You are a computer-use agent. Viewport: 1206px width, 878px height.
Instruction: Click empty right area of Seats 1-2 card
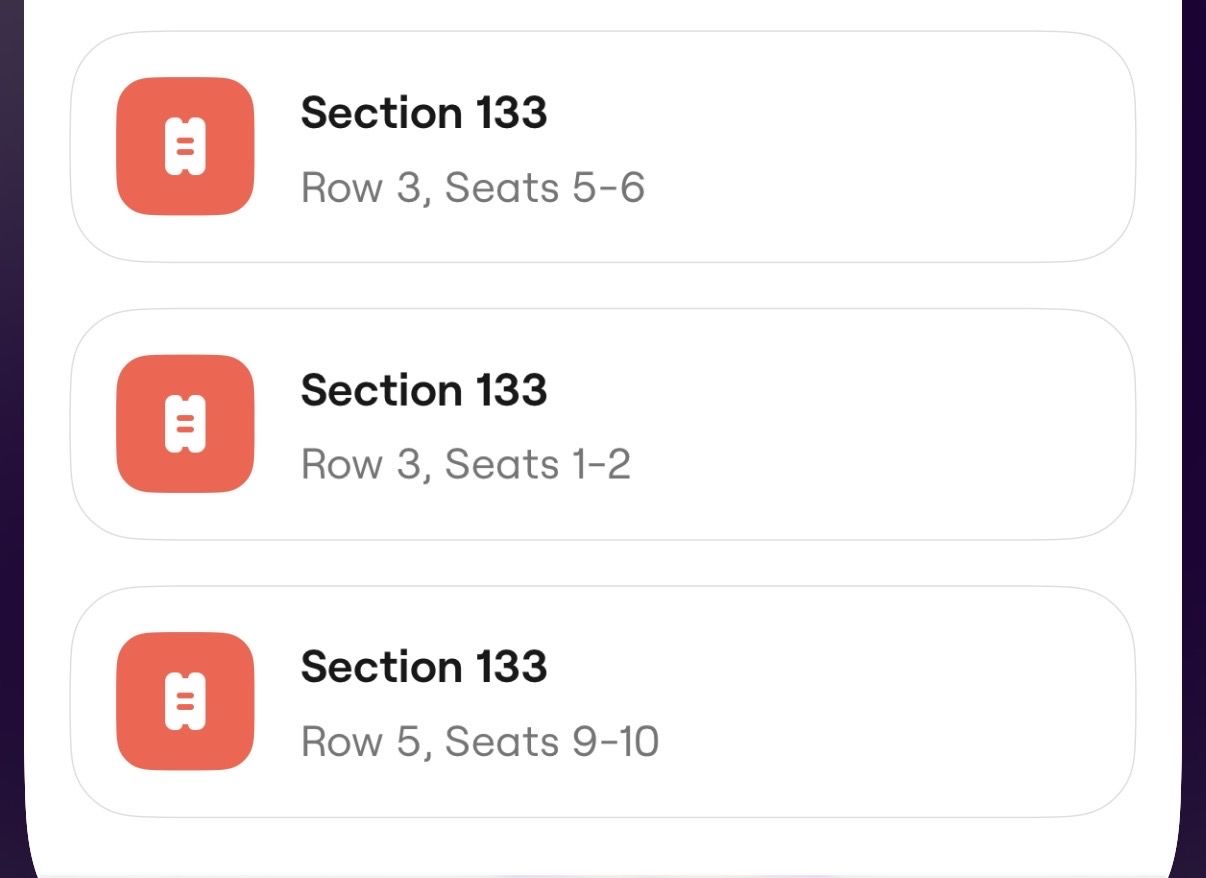(950, 424)
